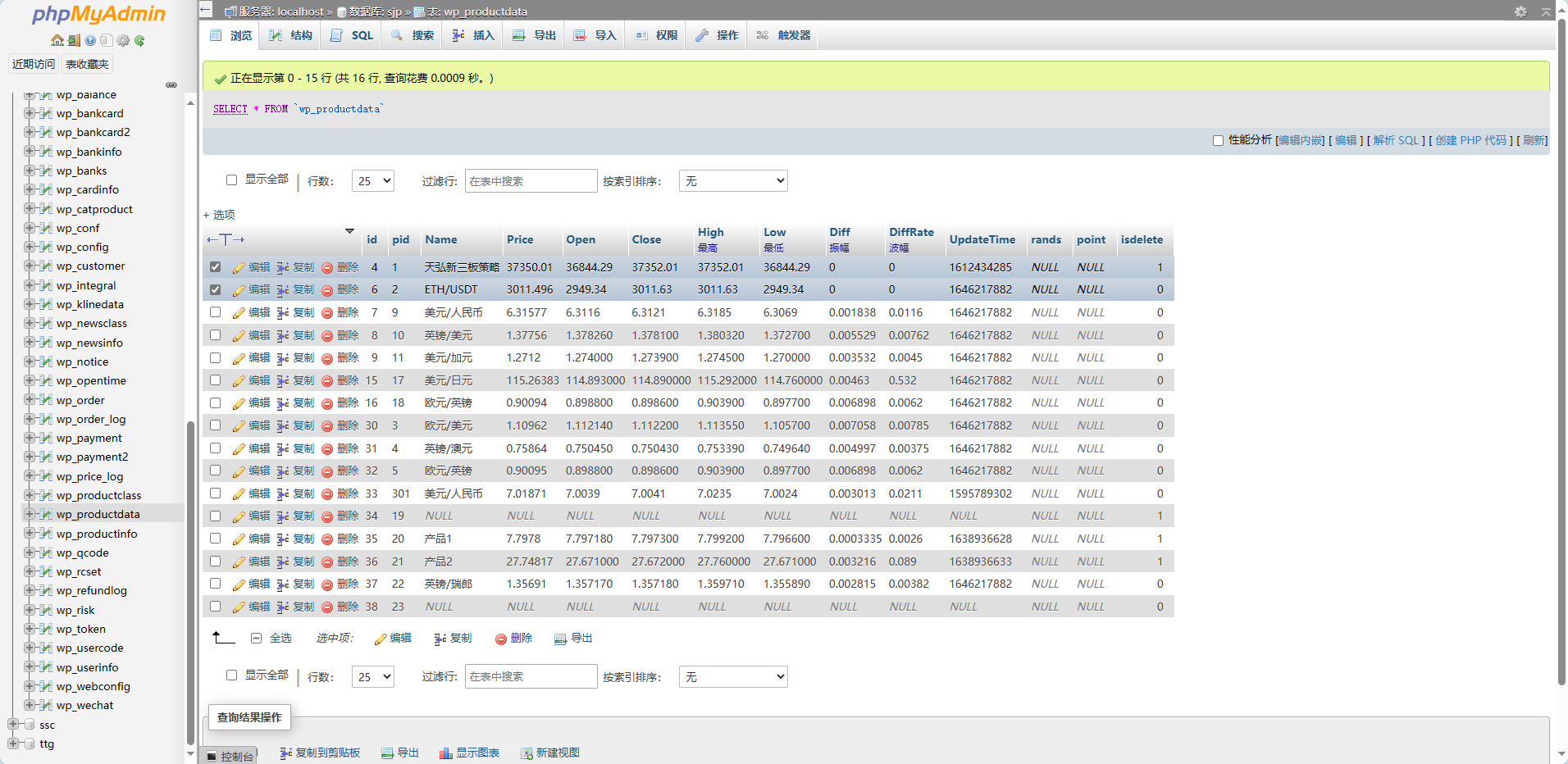Screen dimensions: 1568x764
Task: Uncheck the checkbox for row id 4
Action: 215,267
